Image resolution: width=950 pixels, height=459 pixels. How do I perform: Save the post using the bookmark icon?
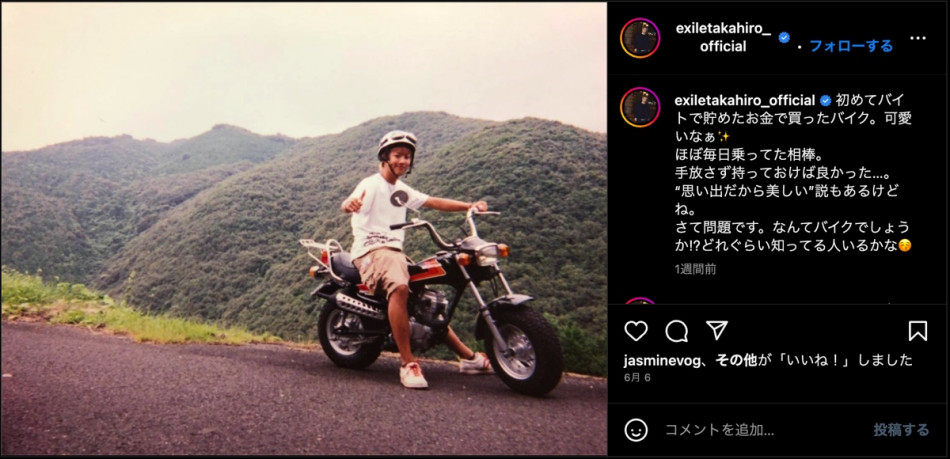[x=917, y=331]
